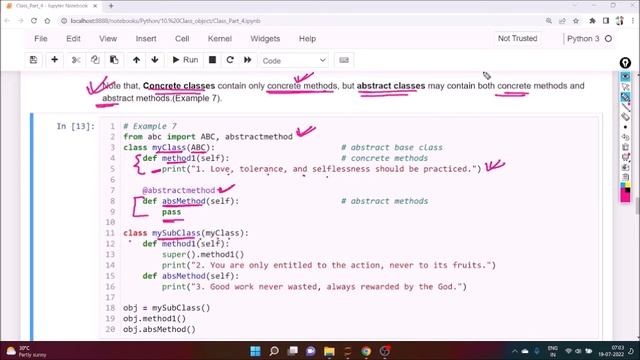Image resolution: width=640 pixels, height=360 pixels.
Task: Click code line 'obj = mySubClass()'
Action: click(167, 308)
